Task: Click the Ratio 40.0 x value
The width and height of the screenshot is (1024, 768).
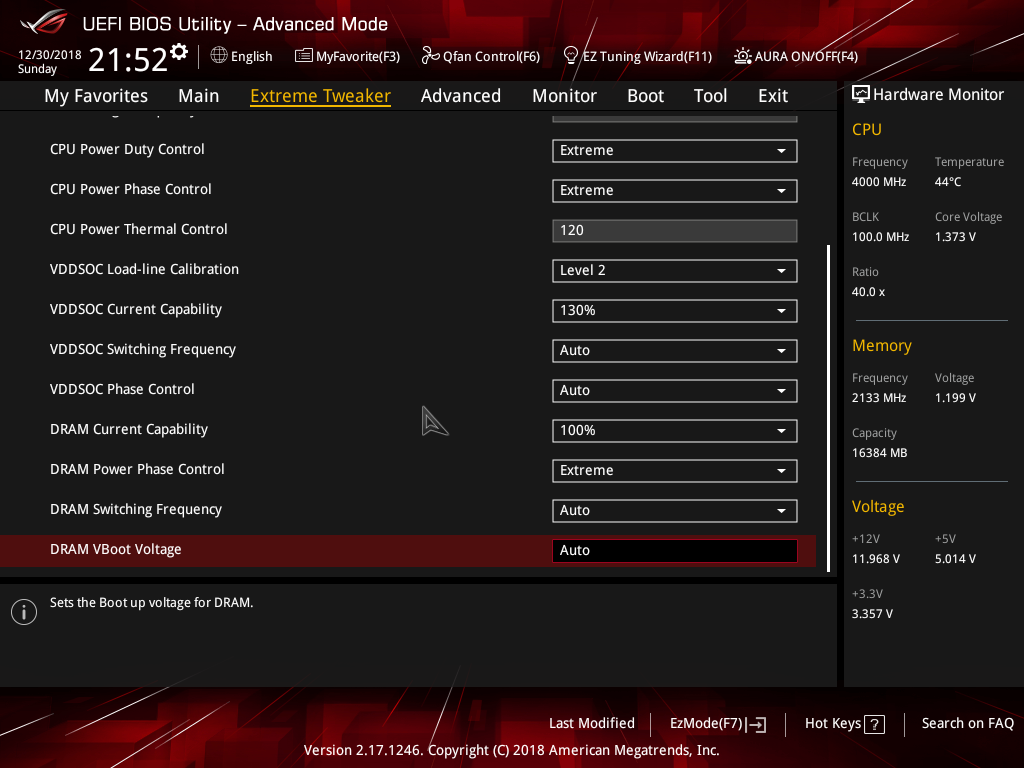Action: click(868, 292)
